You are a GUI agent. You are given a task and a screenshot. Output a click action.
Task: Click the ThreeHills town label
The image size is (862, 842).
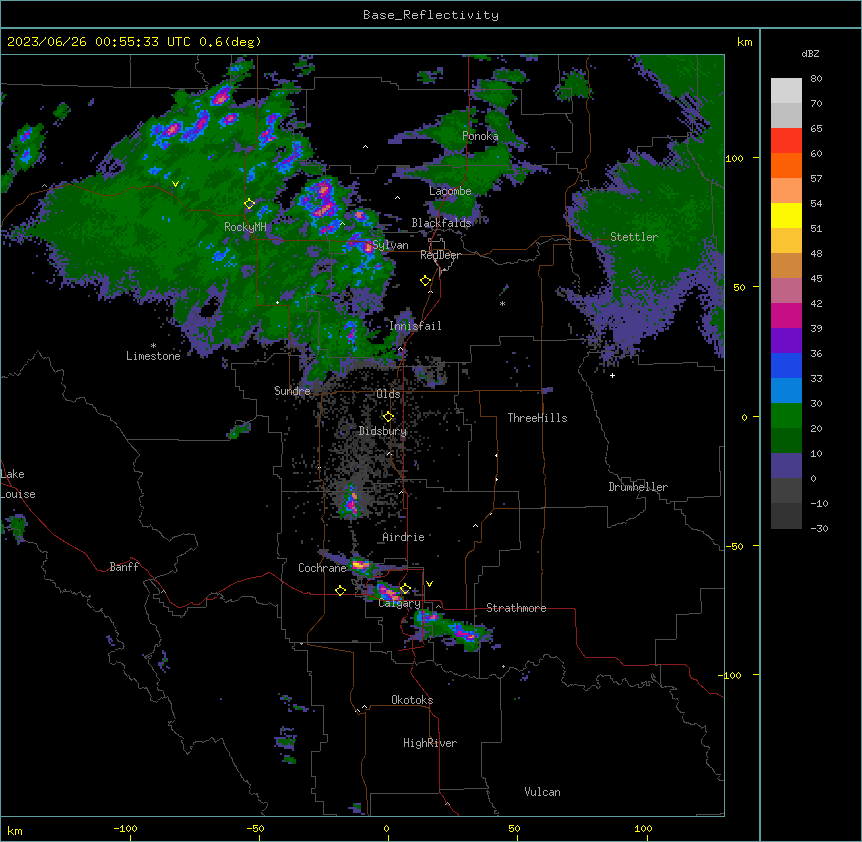pos(537,418)
